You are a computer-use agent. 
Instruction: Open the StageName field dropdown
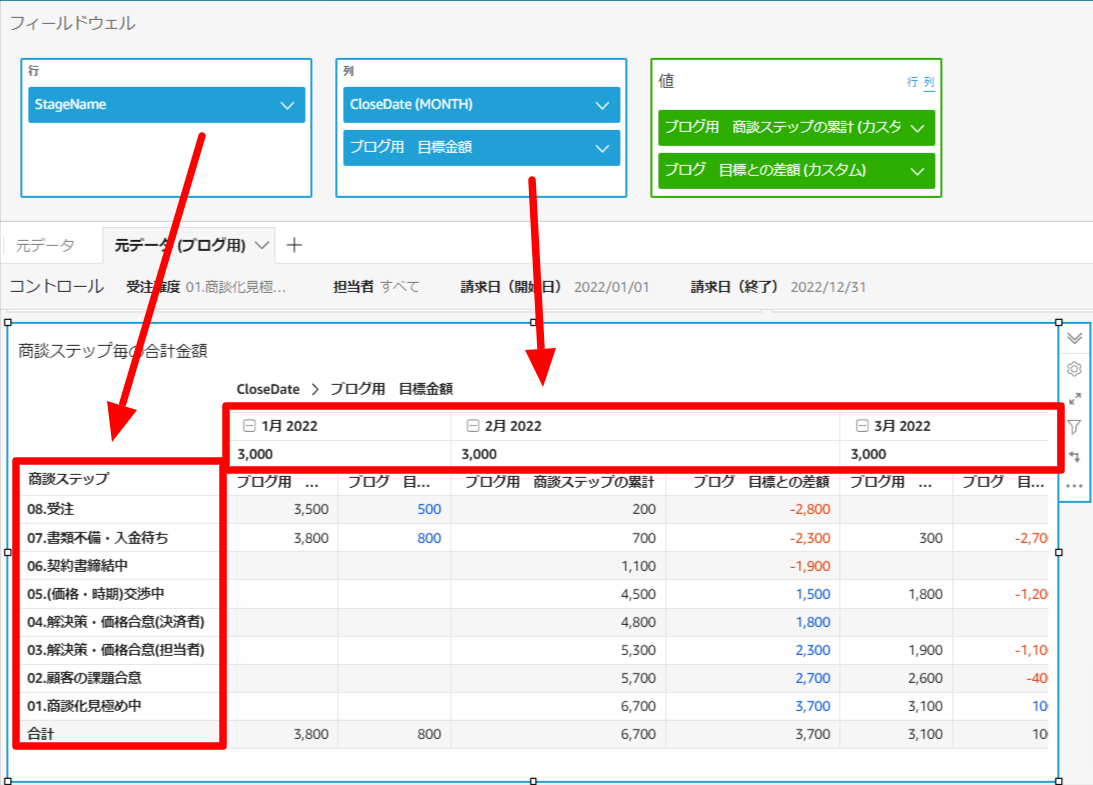[x=287, y=105]
